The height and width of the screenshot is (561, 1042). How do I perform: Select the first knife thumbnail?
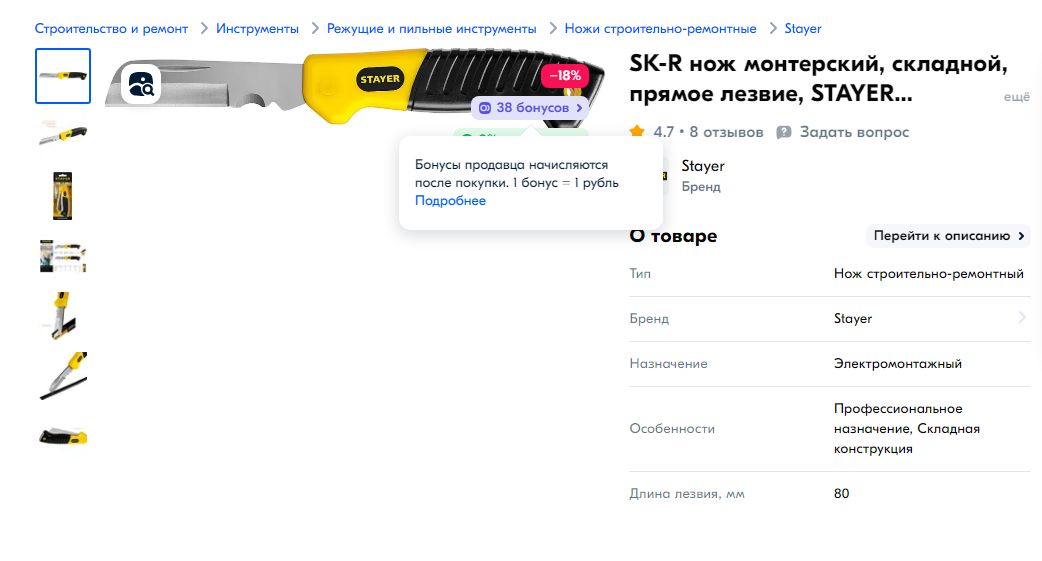click(x=63, y=76)
